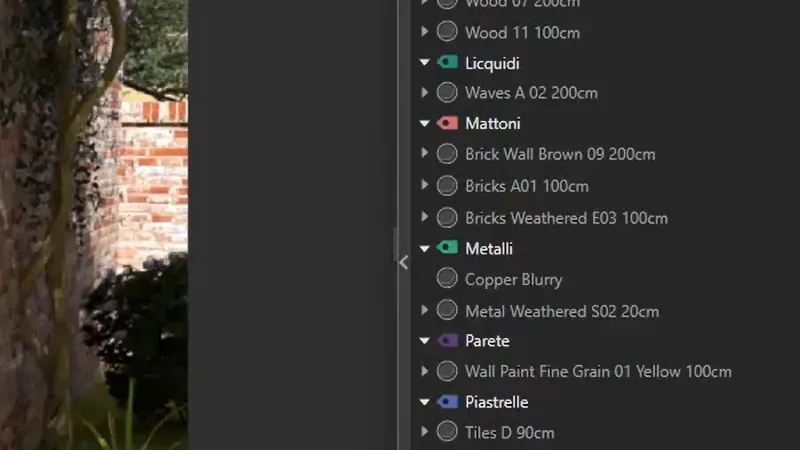Select the Wood 11 100cm material
Image resolution: width=800 pixels, height=450 pixels.
click(x=522, y=33)
